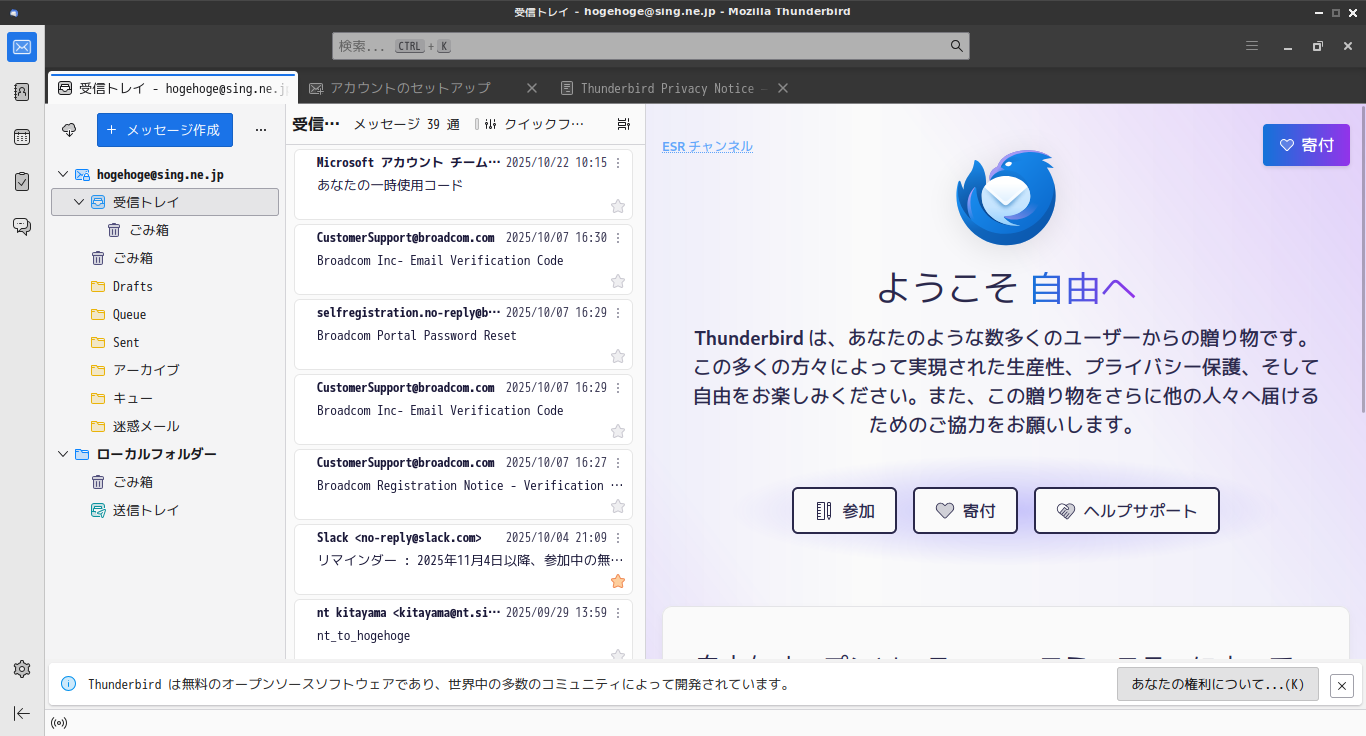Star the Broadcom Portal Password Reset message
The height and width of the screenshot is (736, 1366).
click(618, 356)
